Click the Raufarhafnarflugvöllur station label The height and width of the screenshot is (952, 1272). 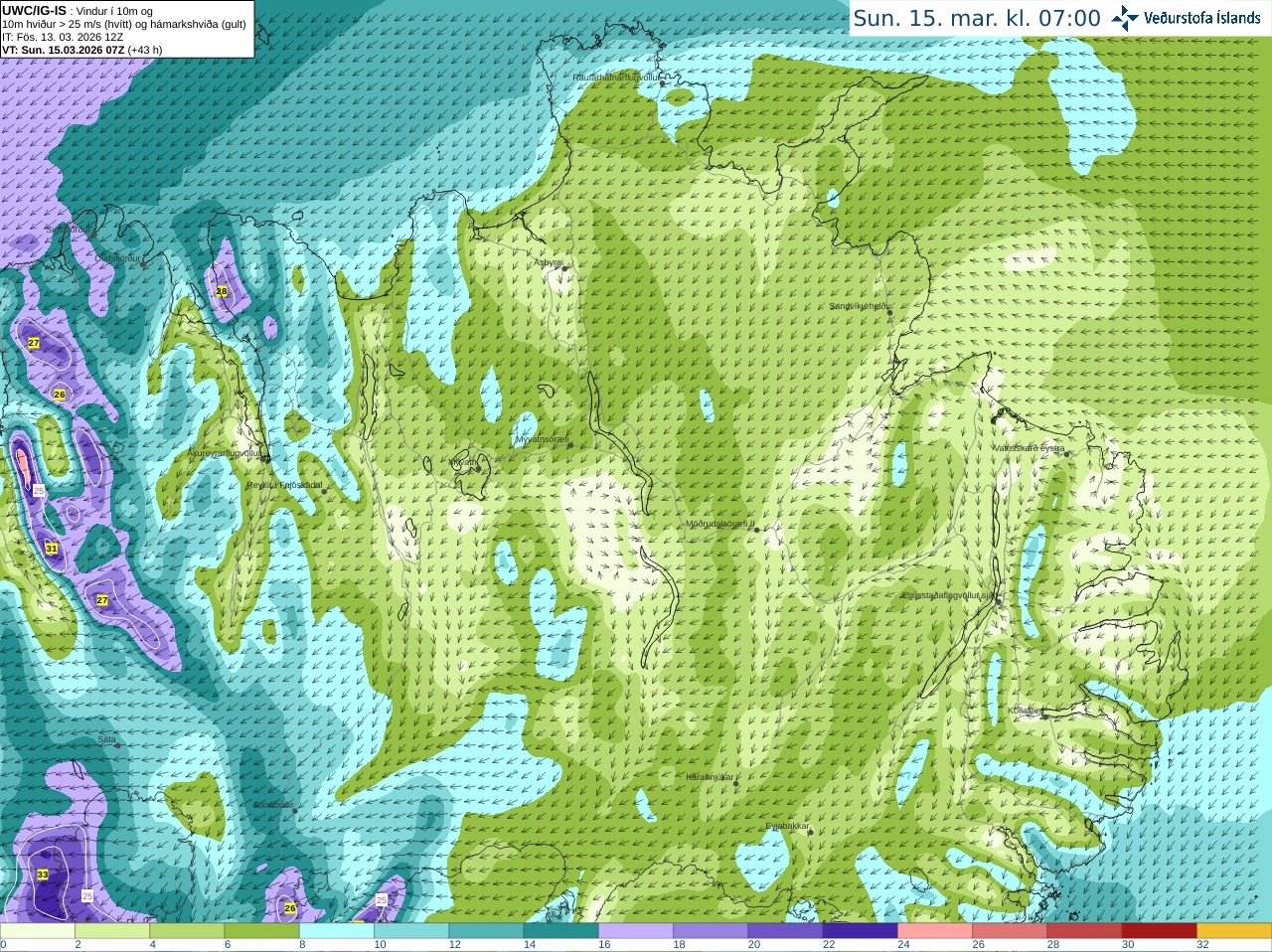click(616, 77)
